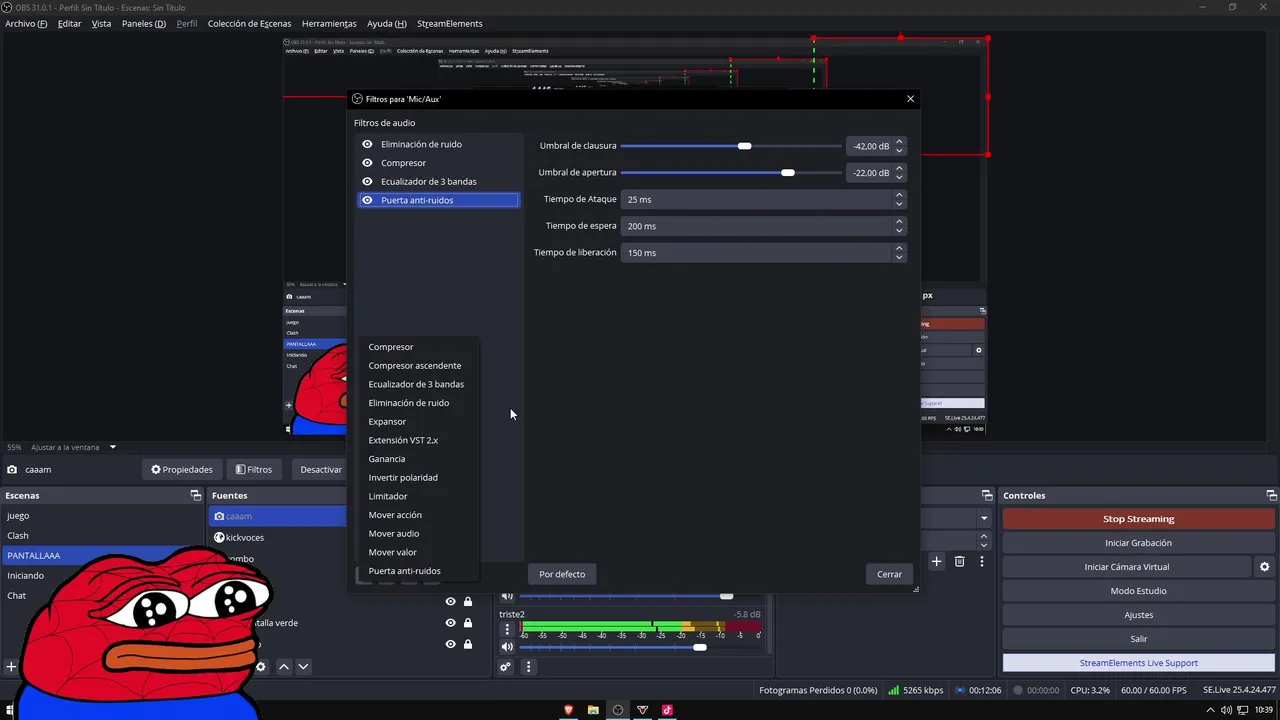Open advanced audio properties gears icon
Screen dimensions: 1280x720
[506, 667]
